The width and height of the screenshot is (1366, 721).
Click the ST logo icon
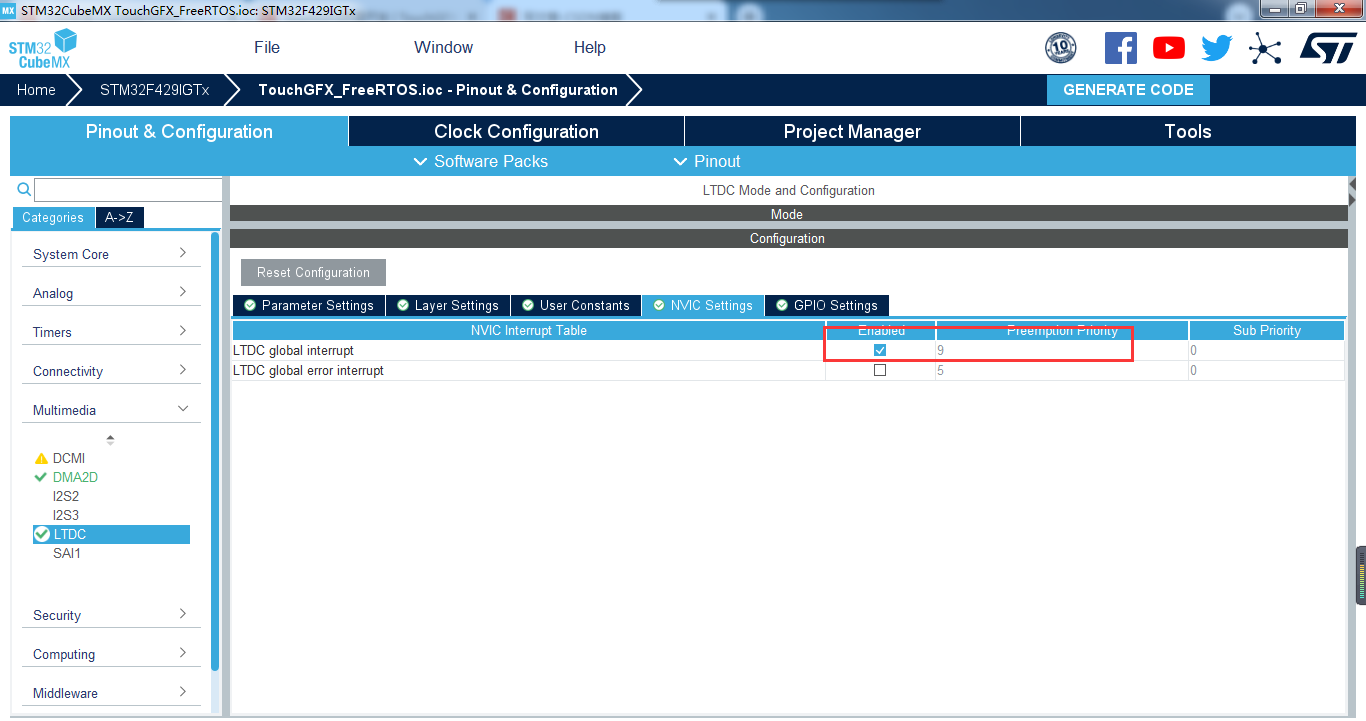coord(1328,47)
